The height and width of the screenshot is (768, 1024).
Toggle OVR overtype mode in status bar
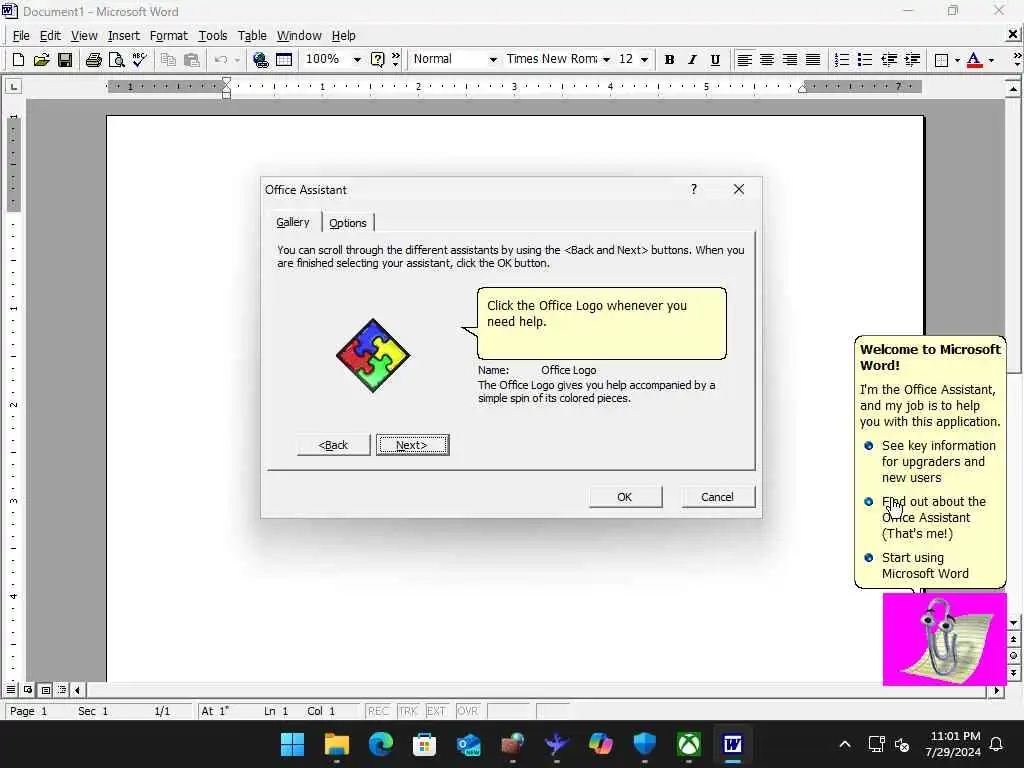467,711
